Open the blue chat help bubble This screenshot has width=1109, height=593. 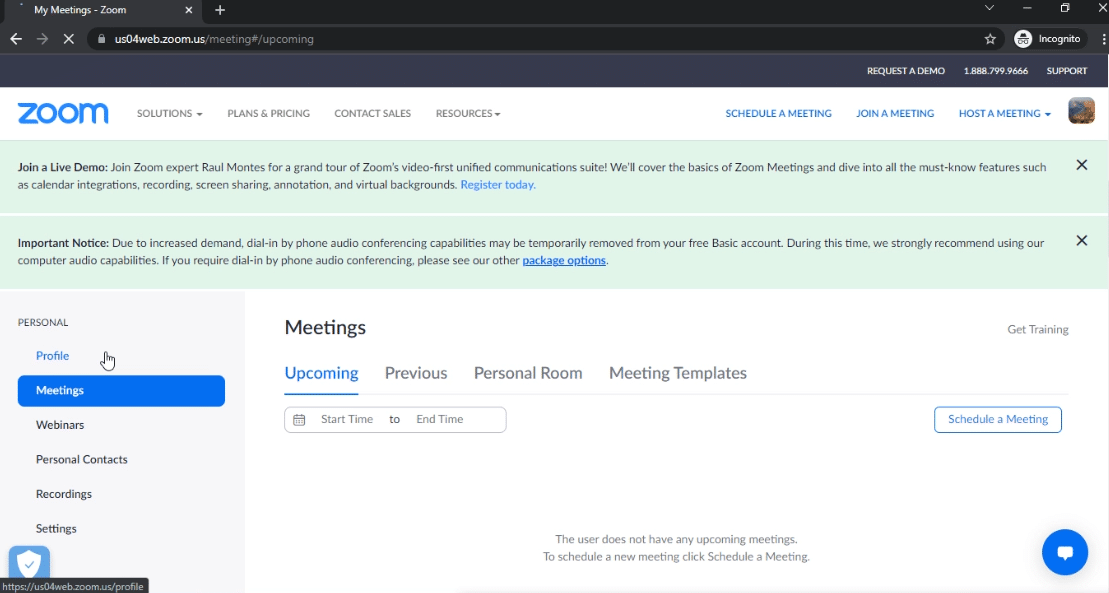(1064, 552)
